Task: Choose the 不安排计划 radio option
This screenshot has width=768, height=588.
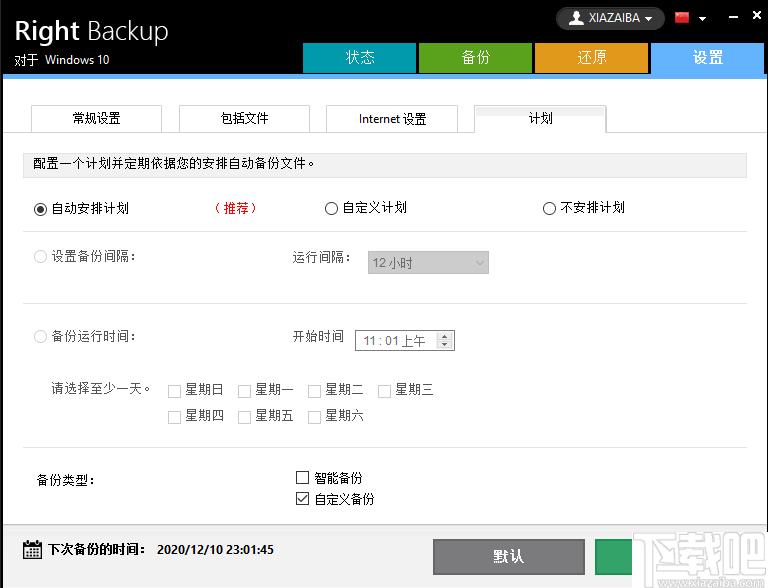Action: (x=549, y=209)
